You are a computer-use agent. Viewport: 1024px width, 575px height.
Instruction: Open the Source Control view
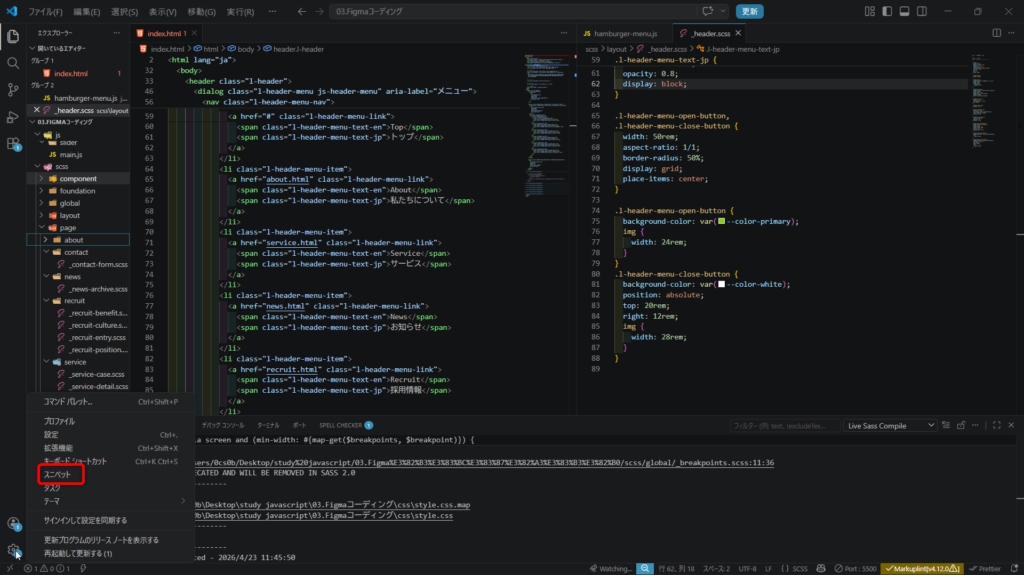coord(13,90)
